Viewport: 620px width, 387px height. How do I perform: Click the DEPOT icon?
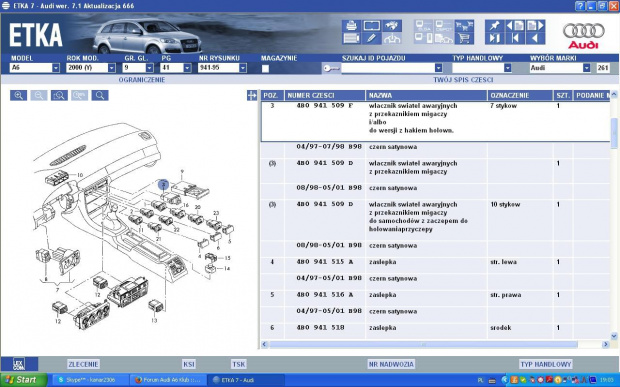click(444, 26)
